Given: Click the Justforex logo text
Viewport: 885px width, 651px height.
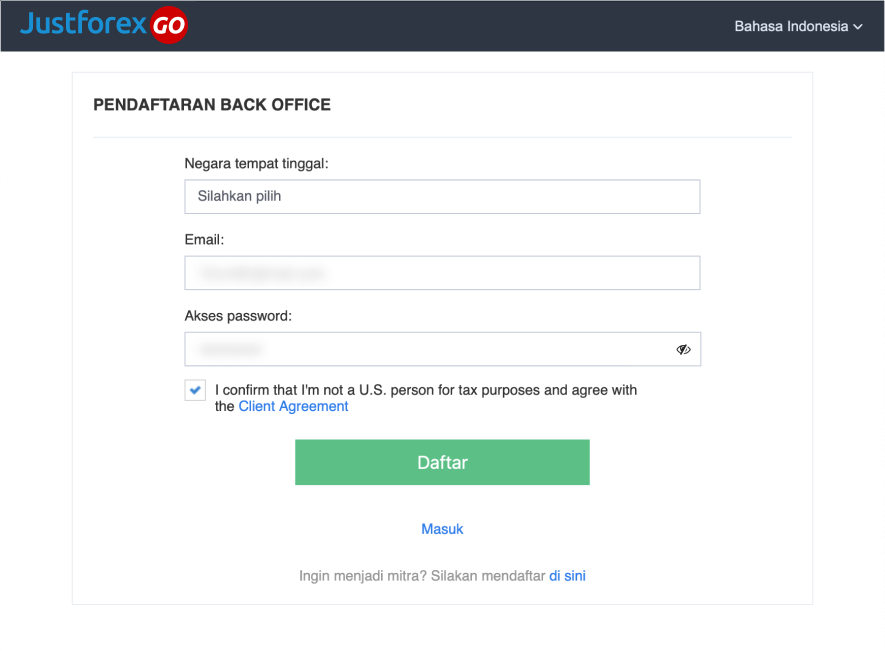Looking at the screenshot, I should [x=83, y=24].
